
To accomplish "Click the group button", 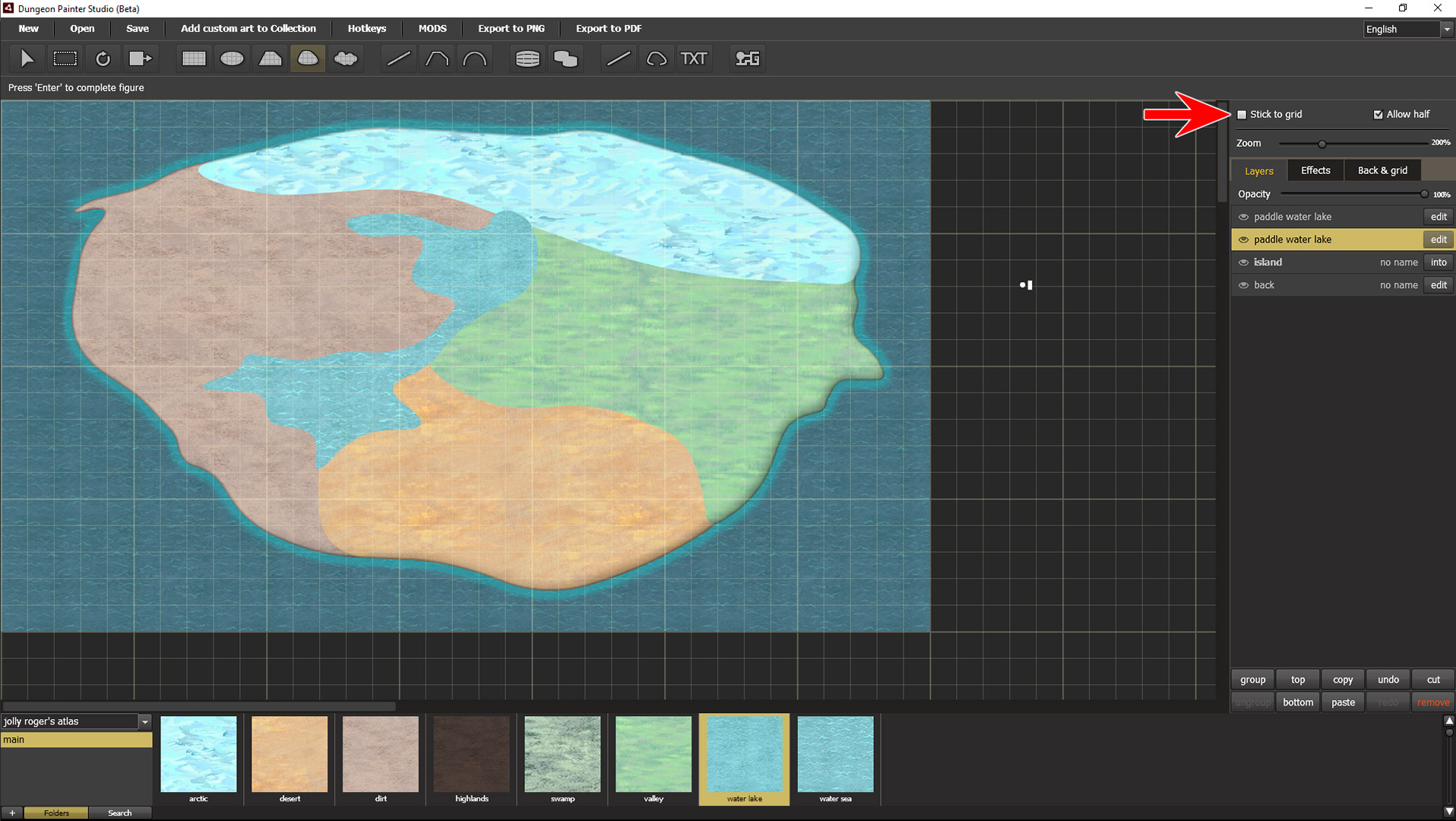I will pyautogui.click(x=1253, y=680).
